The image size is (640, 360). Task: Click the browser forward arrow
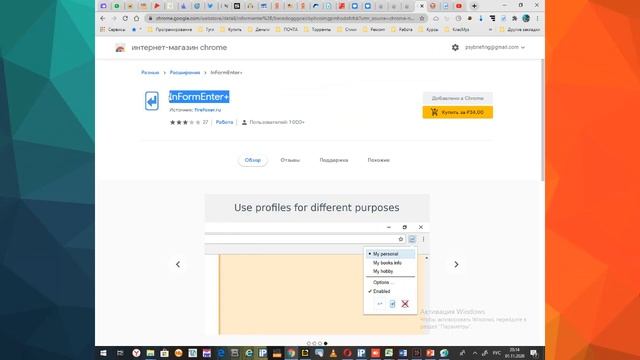(x=114, y=18)
